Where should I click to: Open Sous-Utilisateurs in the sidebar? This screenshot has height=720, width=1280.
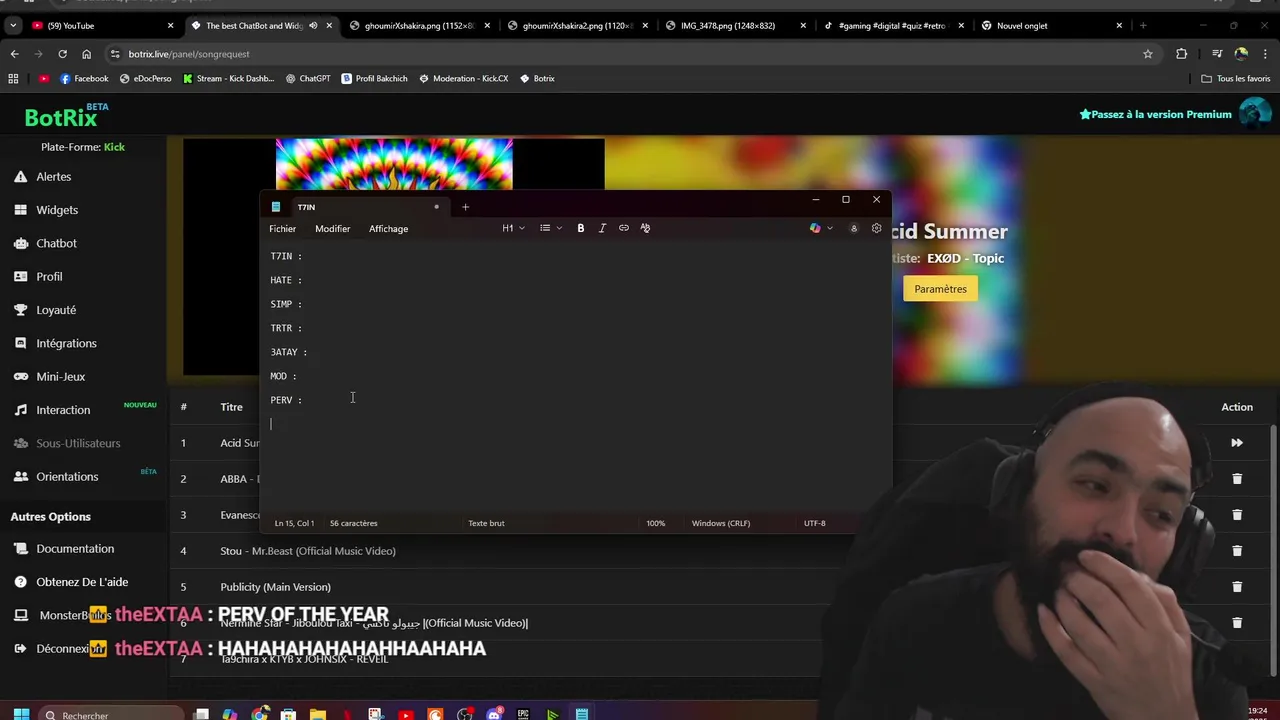click(x=78, y=443)
